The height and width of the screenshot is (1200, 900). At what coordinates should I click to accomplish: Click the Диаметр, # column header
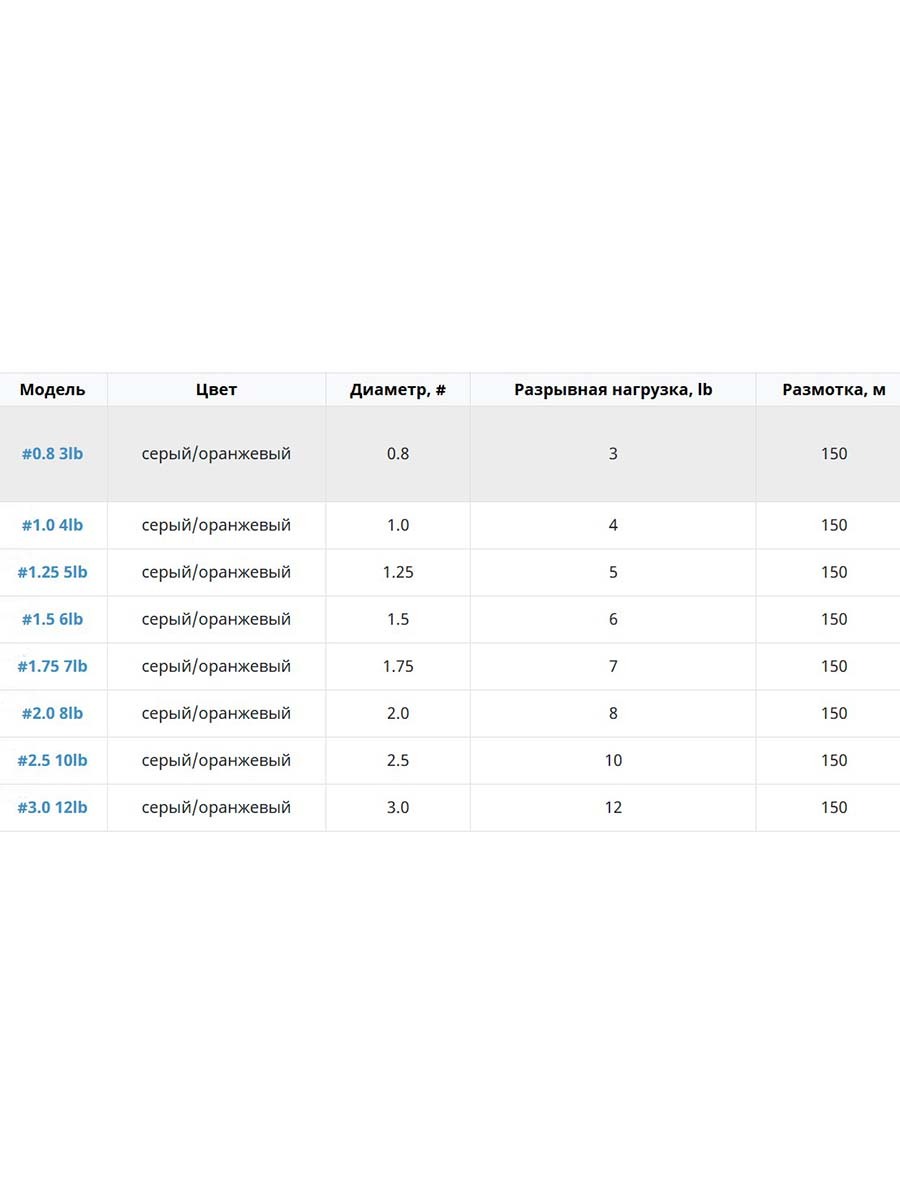tap(398, 390)
